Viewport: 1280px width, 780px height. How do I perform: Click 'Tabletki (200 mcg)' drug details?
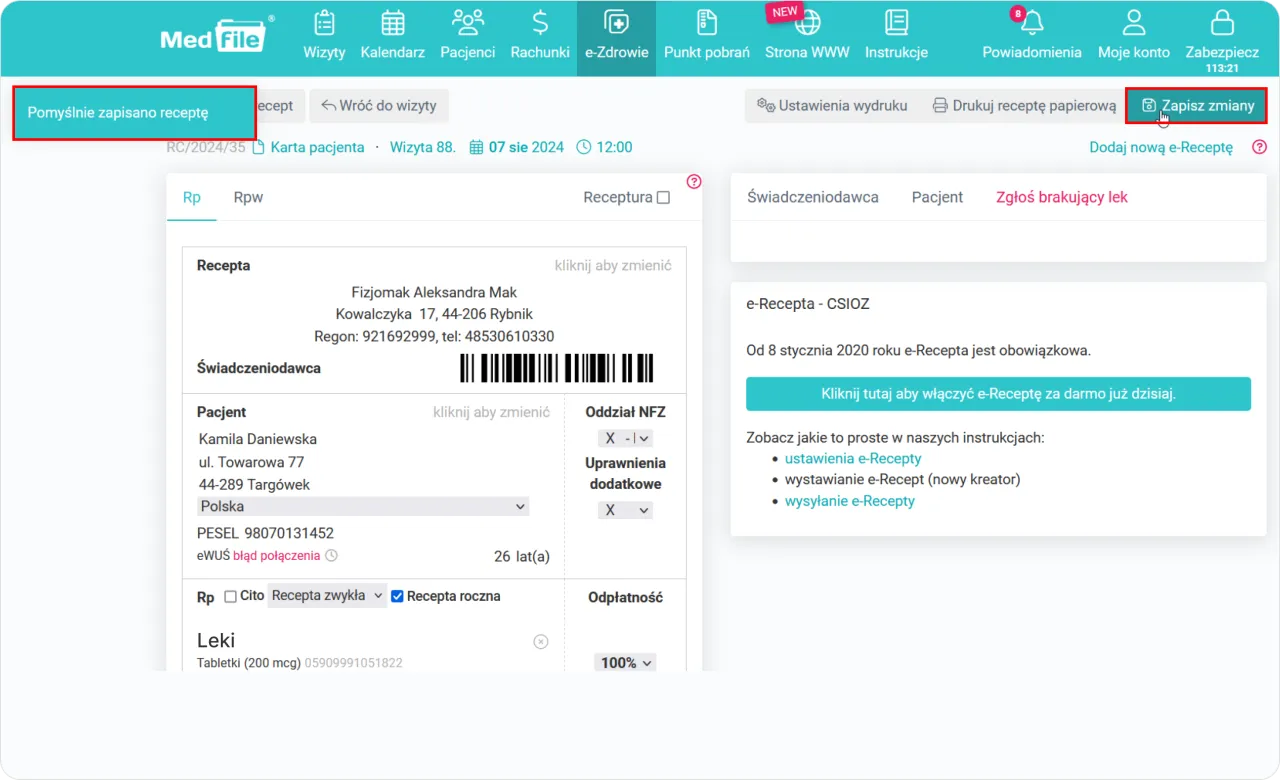pos(249,663)
